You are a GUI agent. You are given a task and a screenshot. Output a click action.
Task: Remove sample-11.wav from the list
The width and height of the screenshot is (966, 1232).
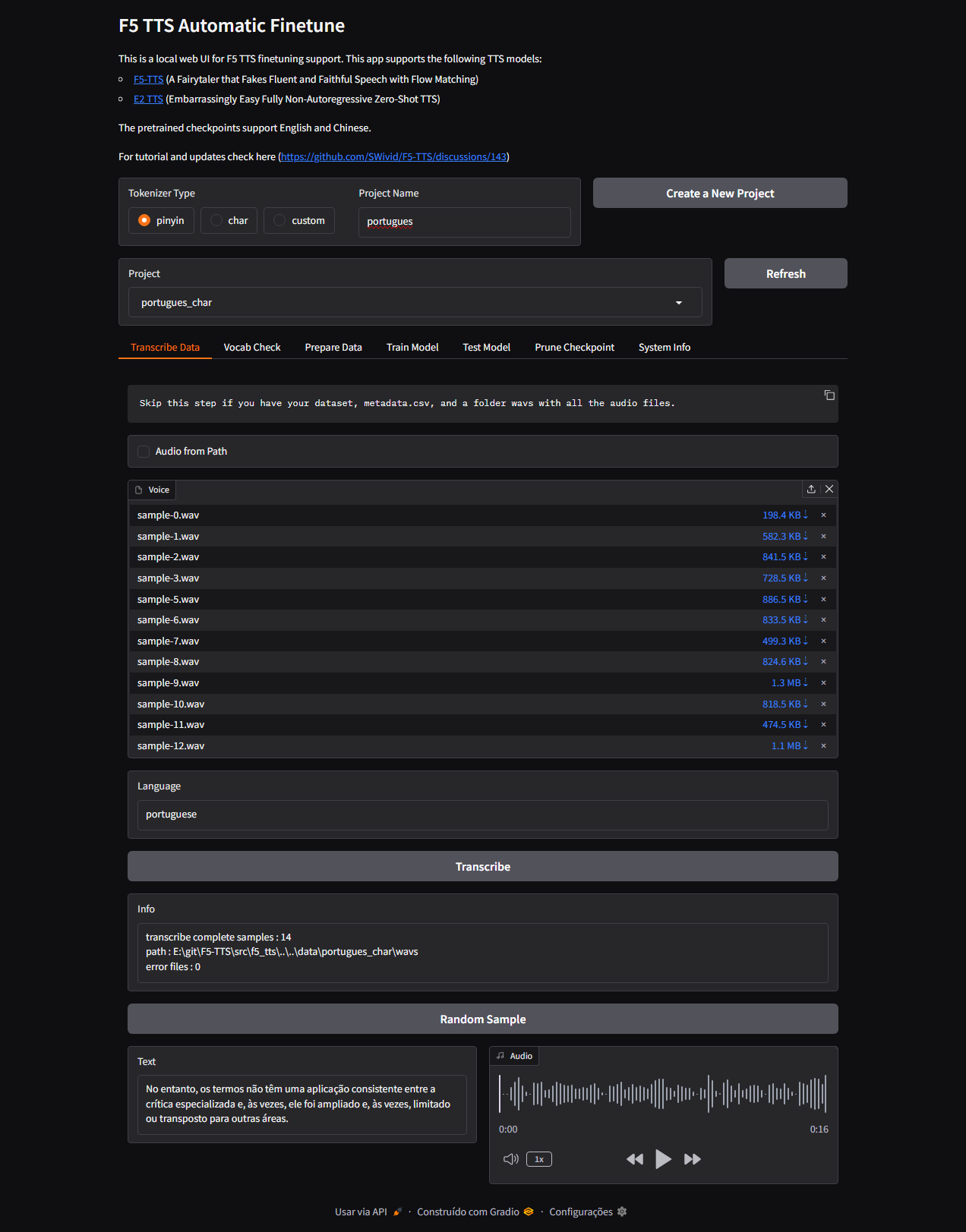(823, 725)
